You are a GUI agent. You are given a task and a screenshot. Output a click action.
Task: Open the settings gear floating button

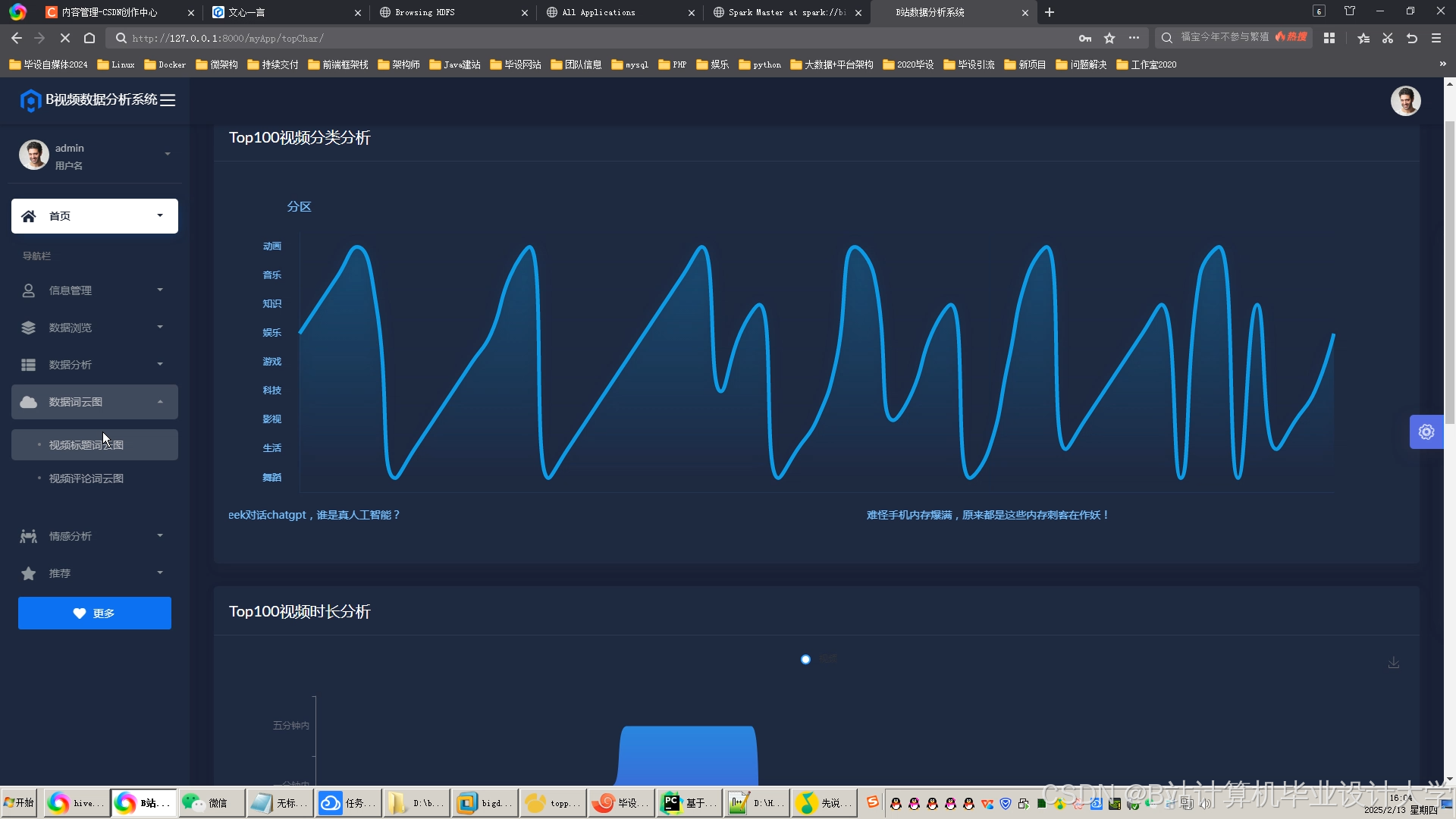(1426, 431)
